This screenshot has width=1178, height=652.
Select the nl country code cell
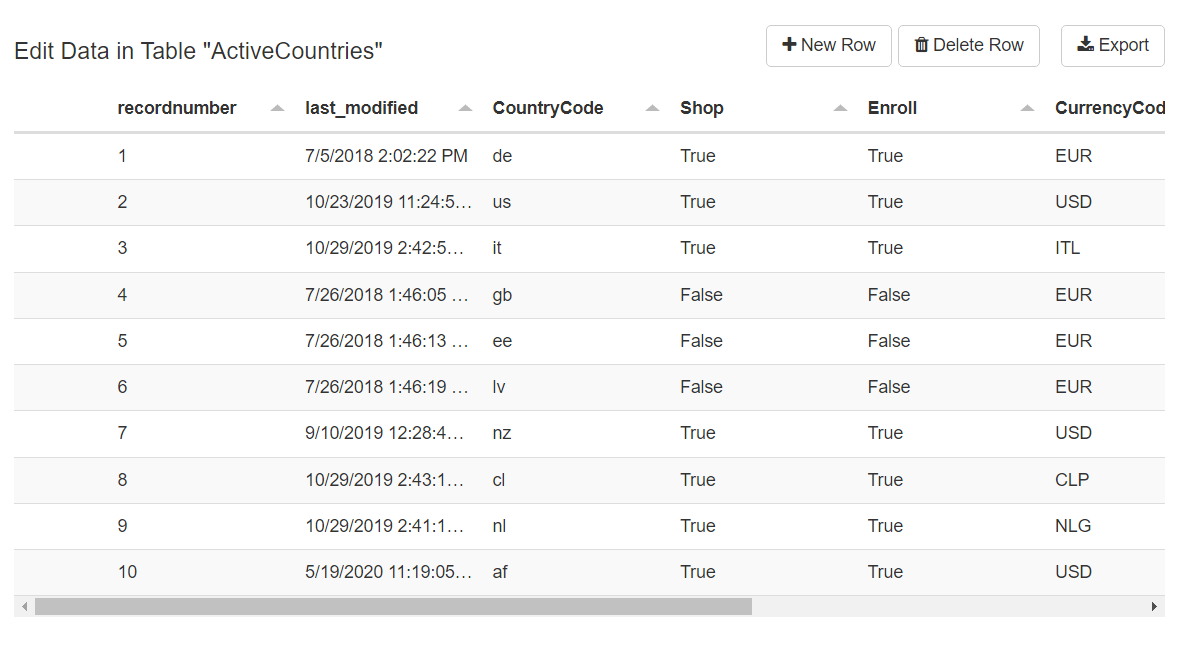[x=500, y=526]
